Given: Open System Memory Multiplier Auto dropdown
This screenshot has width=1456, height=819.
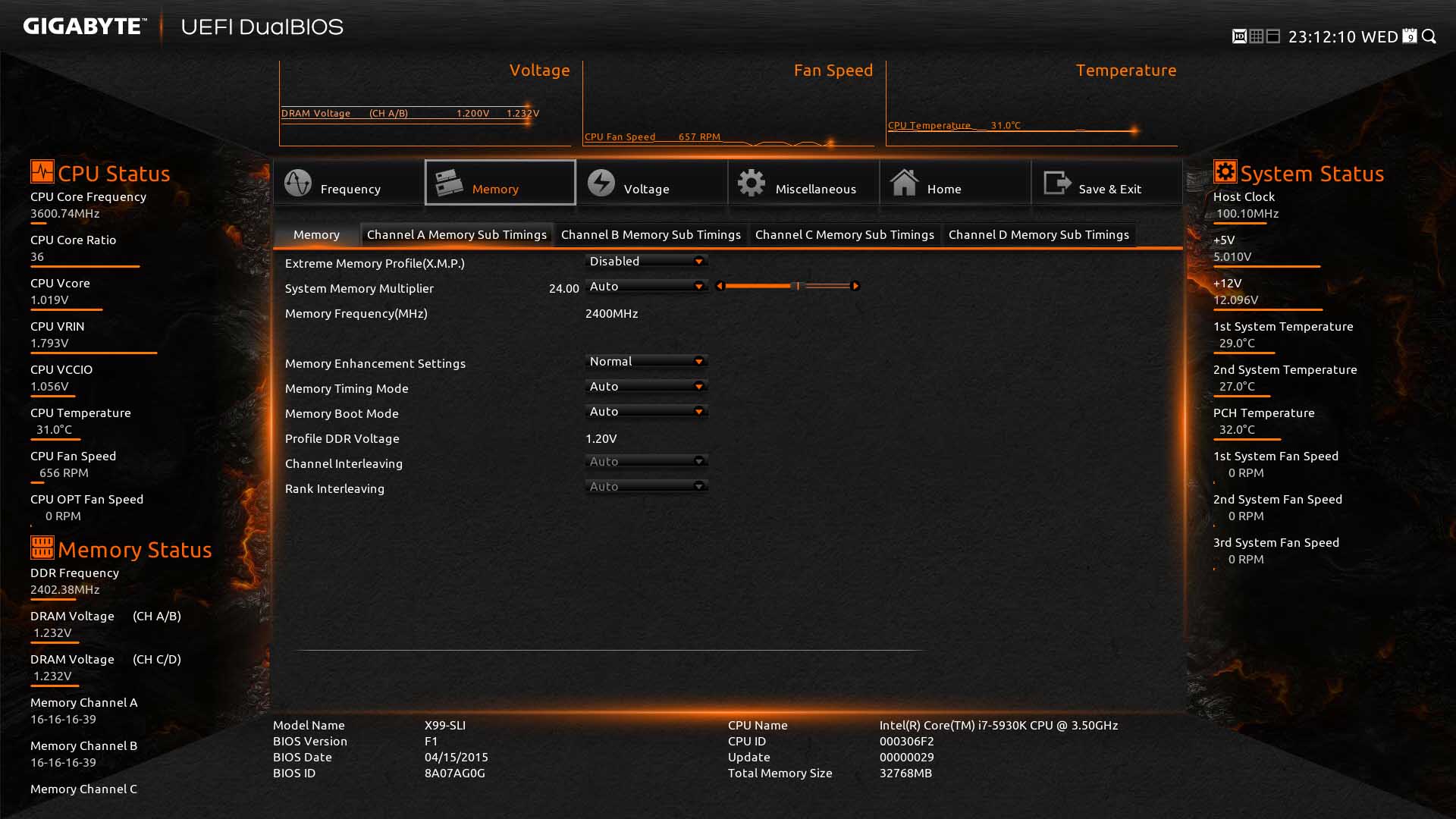Looking at the screenshot, I should [647, 286].
